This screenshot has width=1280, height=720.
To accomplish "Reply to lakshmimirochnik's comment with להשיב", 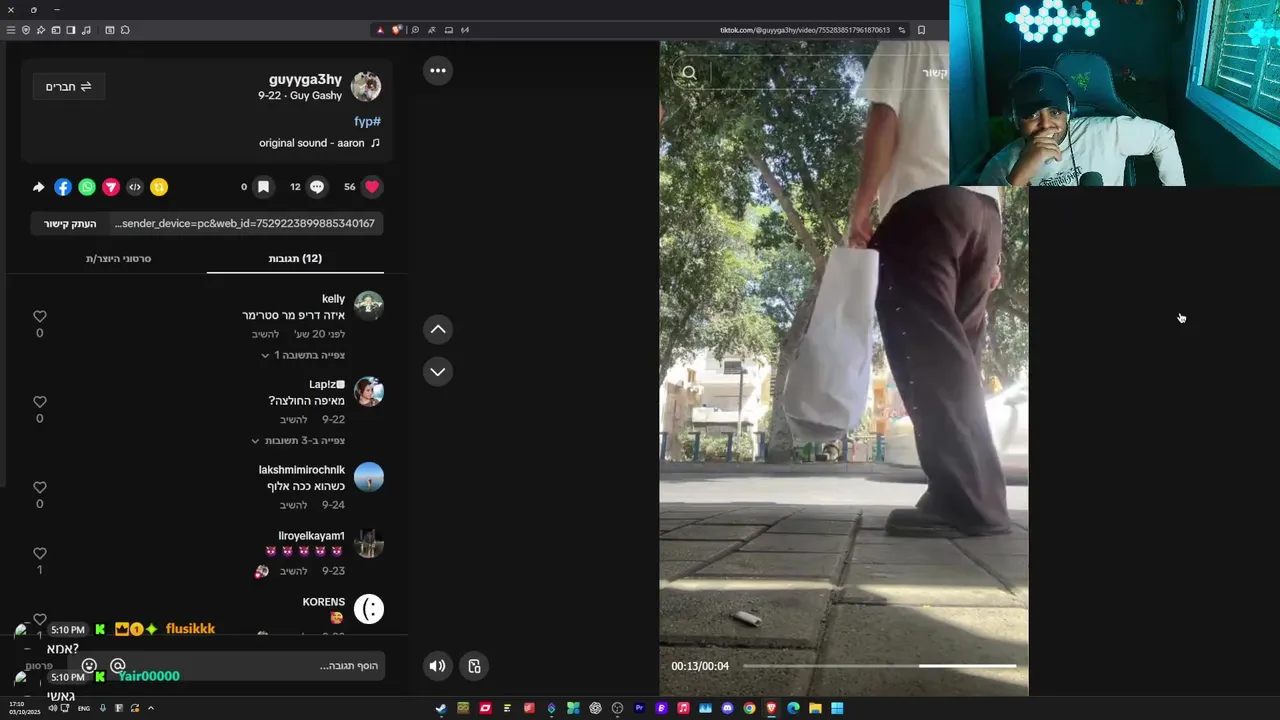I will (294, 505).
